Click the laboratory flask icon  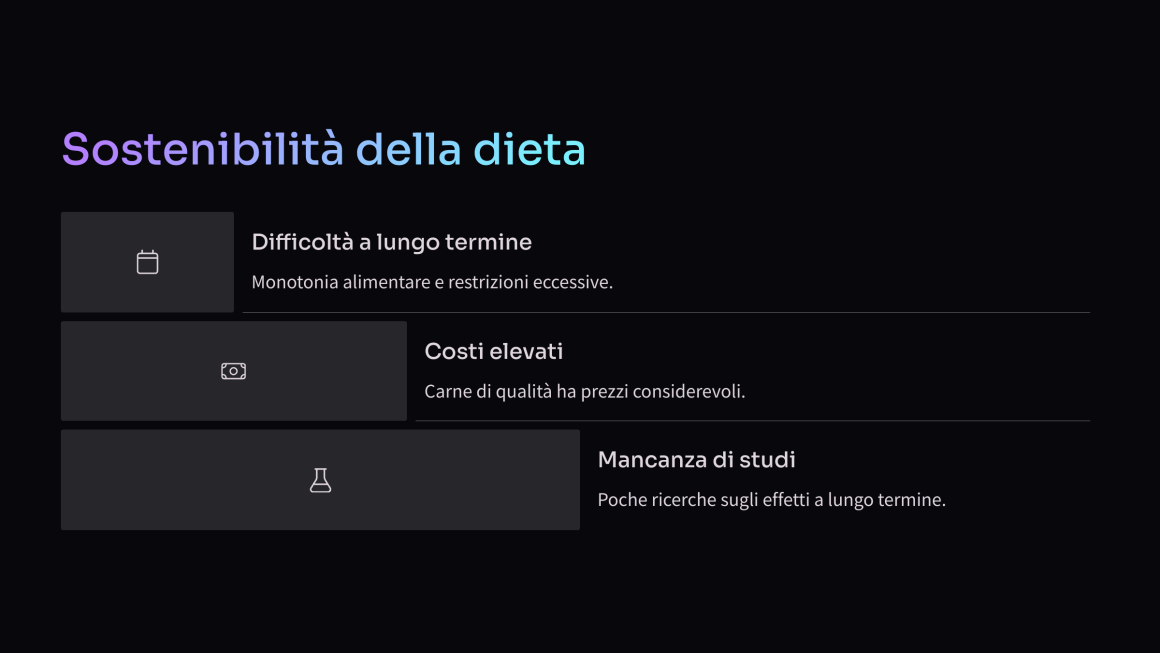coord(320,480)
